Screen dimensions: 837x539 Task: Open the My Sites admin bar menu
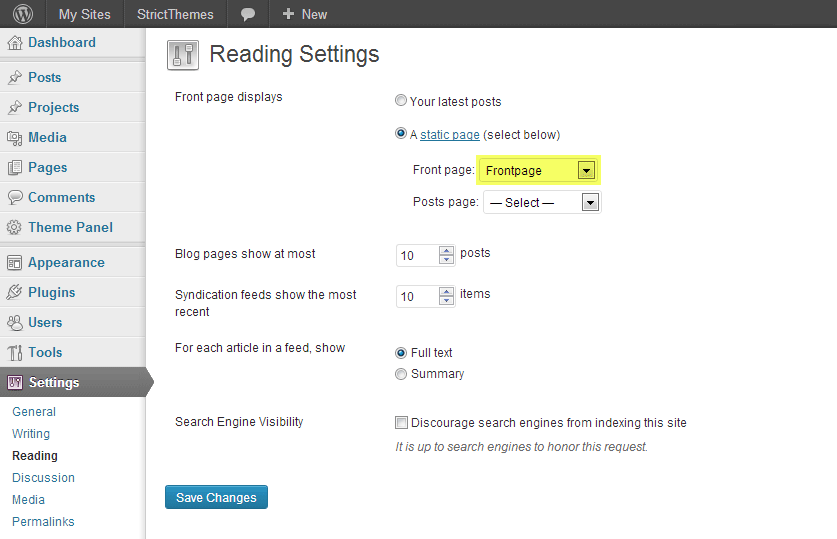pyautogui.click(x=84, y=14)
